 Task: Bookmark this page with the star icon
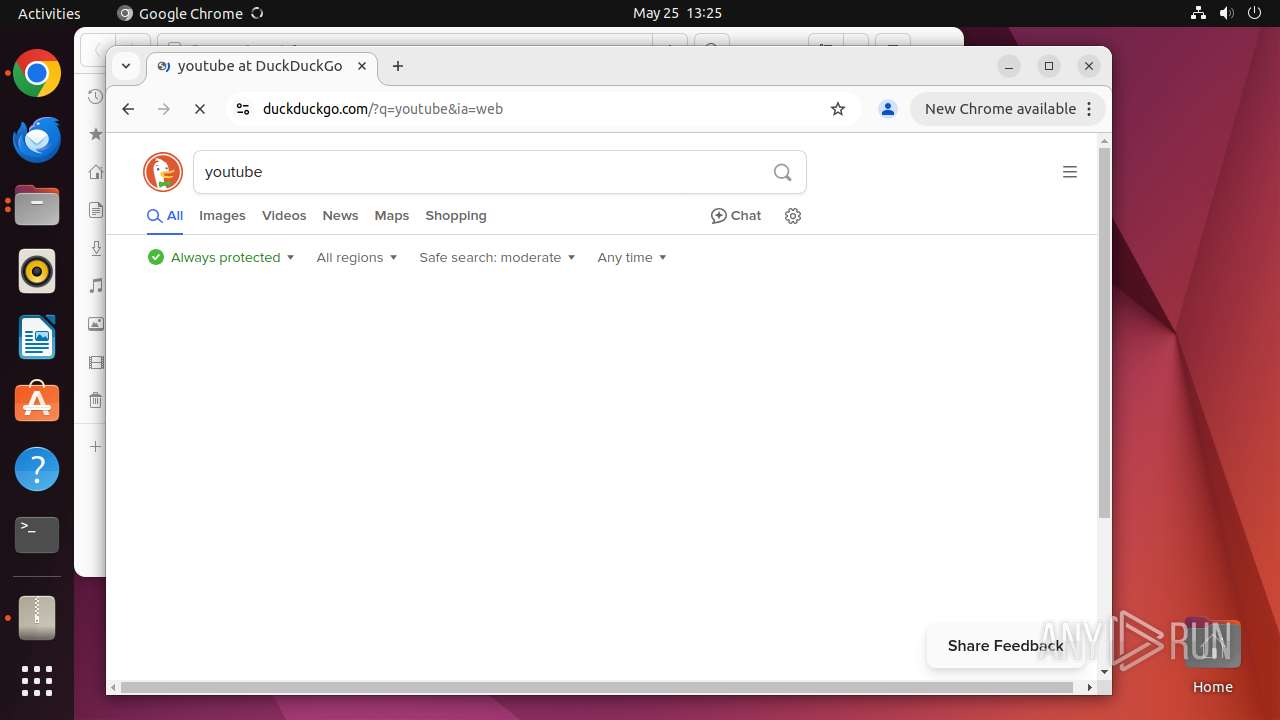[x=838, y=109]
